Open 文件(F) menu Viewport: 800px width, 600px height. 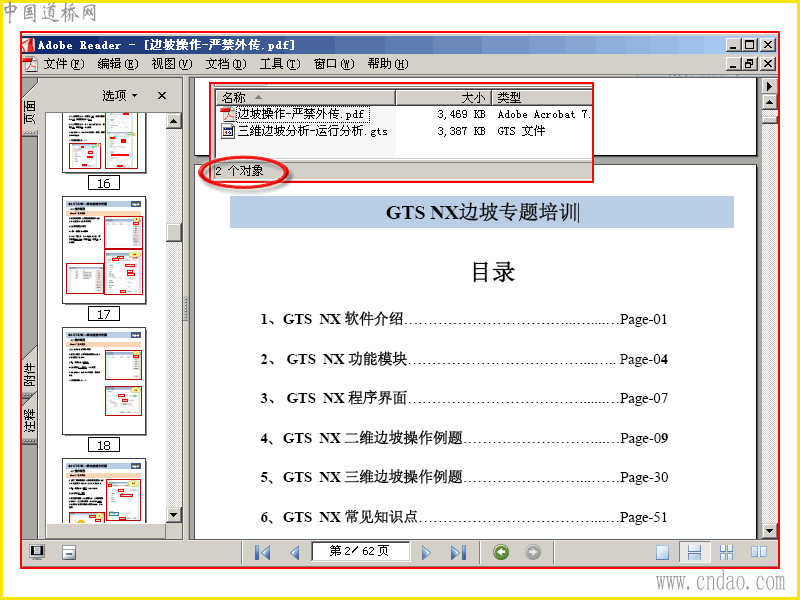pos(63,64)
